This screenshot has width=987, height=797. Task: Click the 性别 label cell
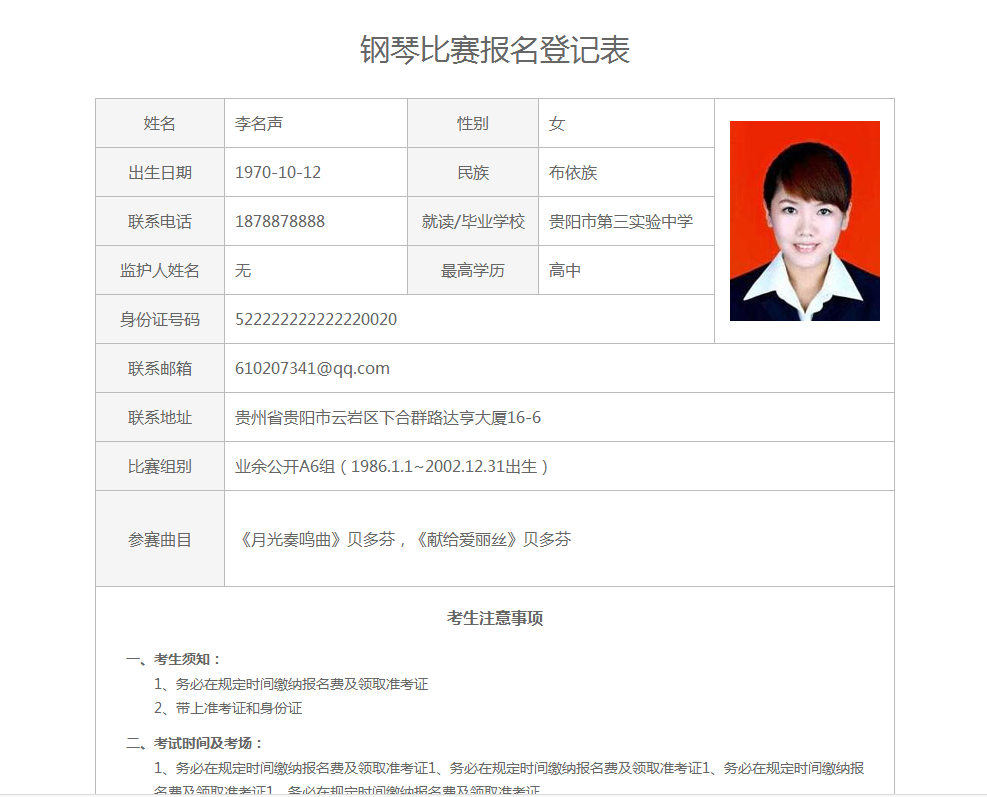click(473, 123)
